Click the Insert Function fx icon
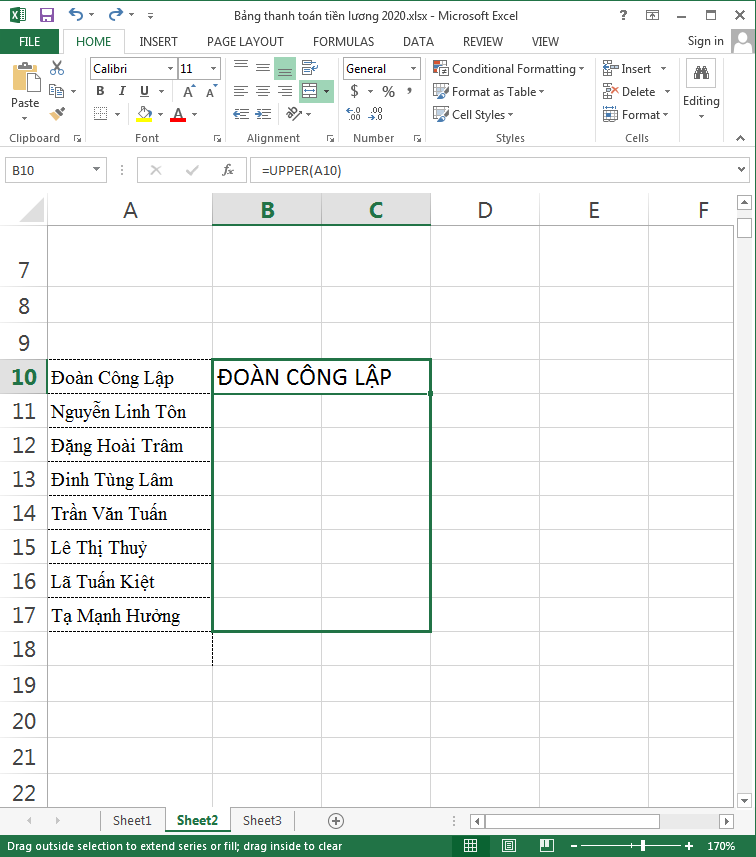The image size is (756, 857). pyautogui.click(x=227, y=171)
